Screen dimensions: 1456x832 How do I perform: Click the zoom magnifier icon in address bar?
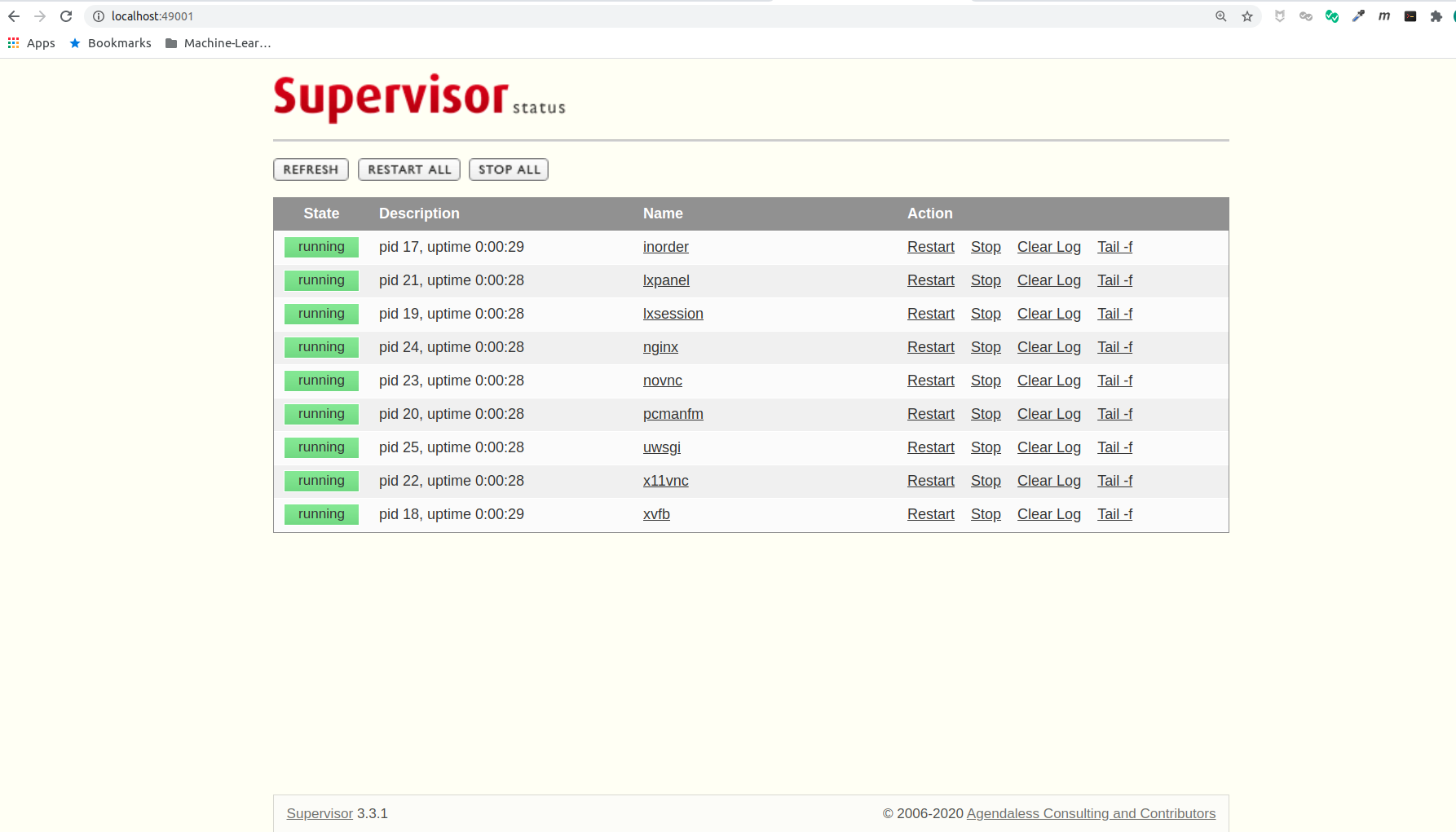[x=1221, y=16]
